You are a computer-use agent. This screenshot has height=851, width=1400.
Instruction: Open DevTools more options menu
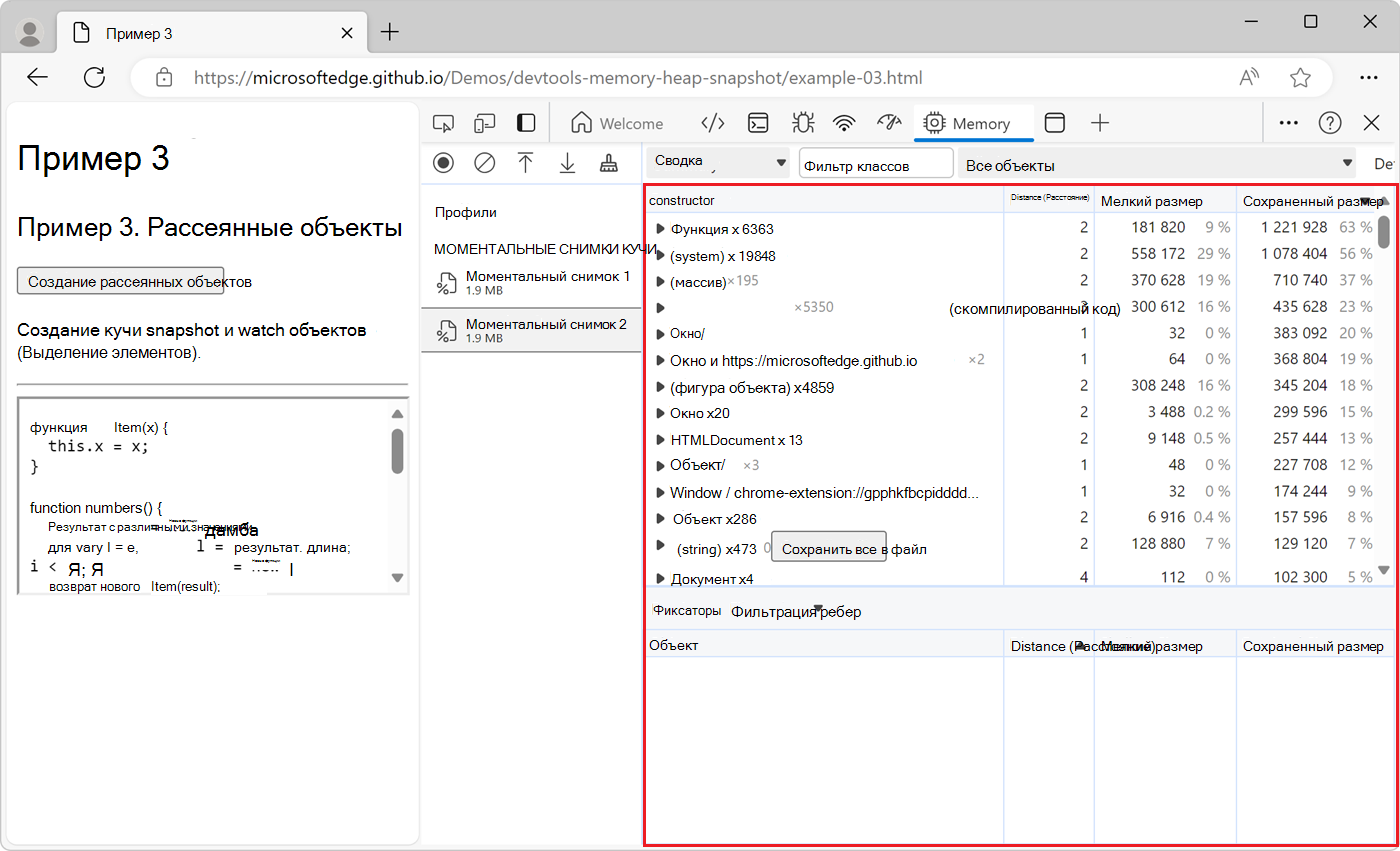(1289, 123)
